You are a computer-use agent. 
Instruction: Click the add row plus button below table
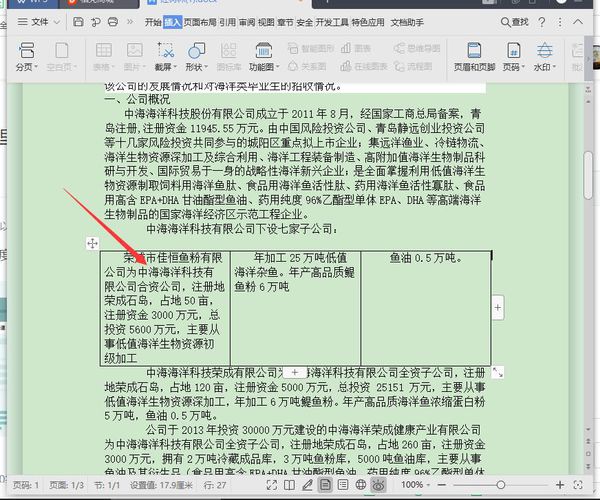pyautogui.click(x=294, y=372)
